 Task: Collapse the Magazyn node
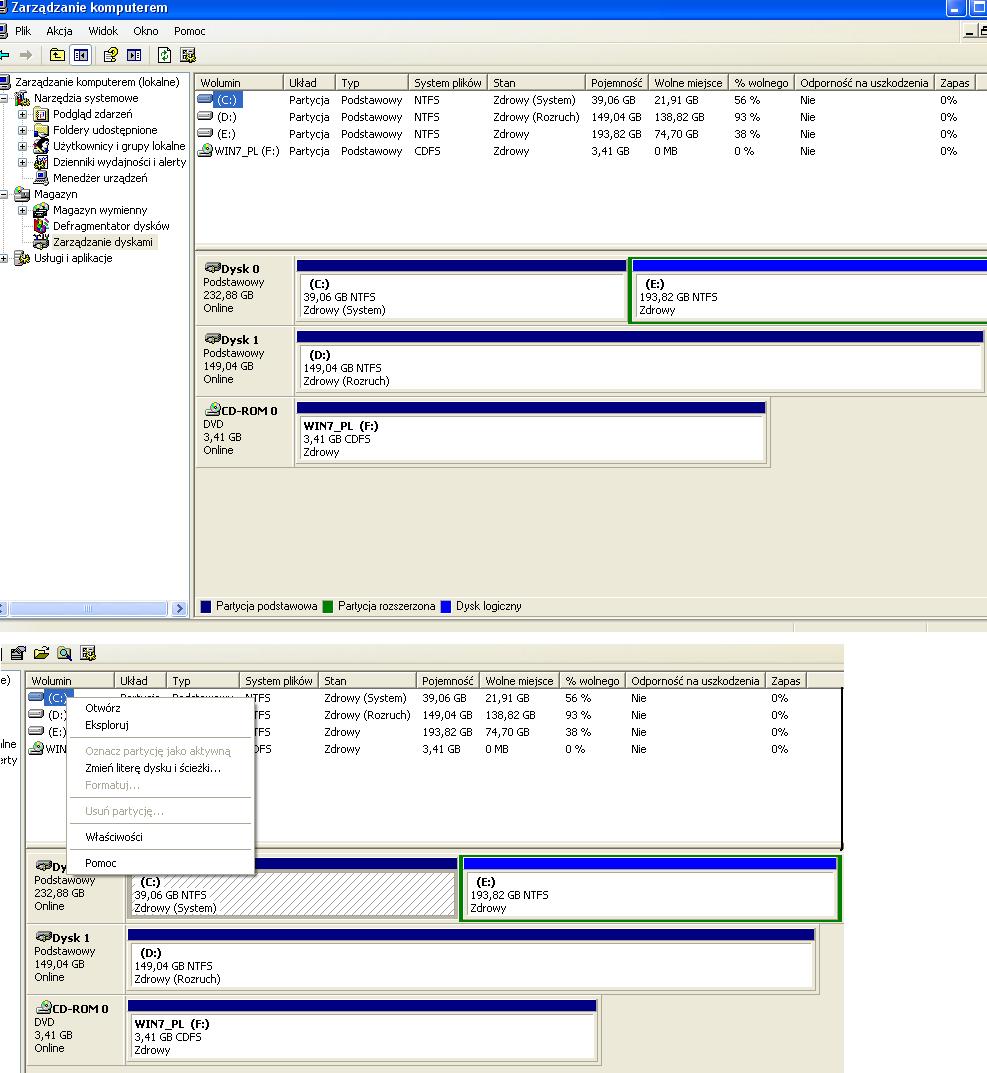(4, 194)
